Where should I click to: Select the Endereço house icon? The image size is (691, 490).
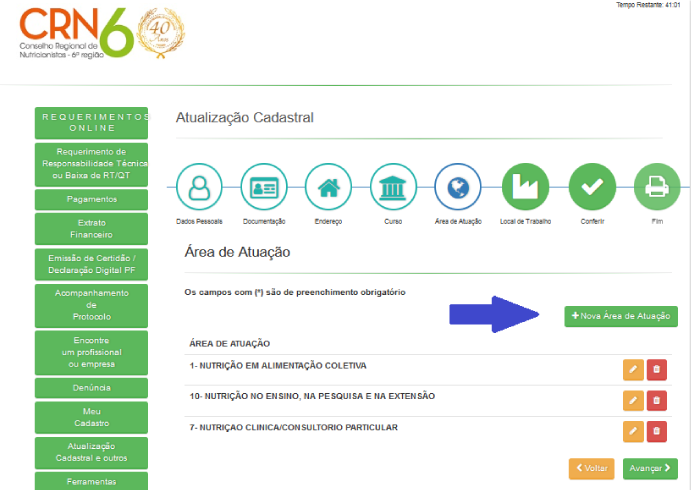click(x=328, y=187)
